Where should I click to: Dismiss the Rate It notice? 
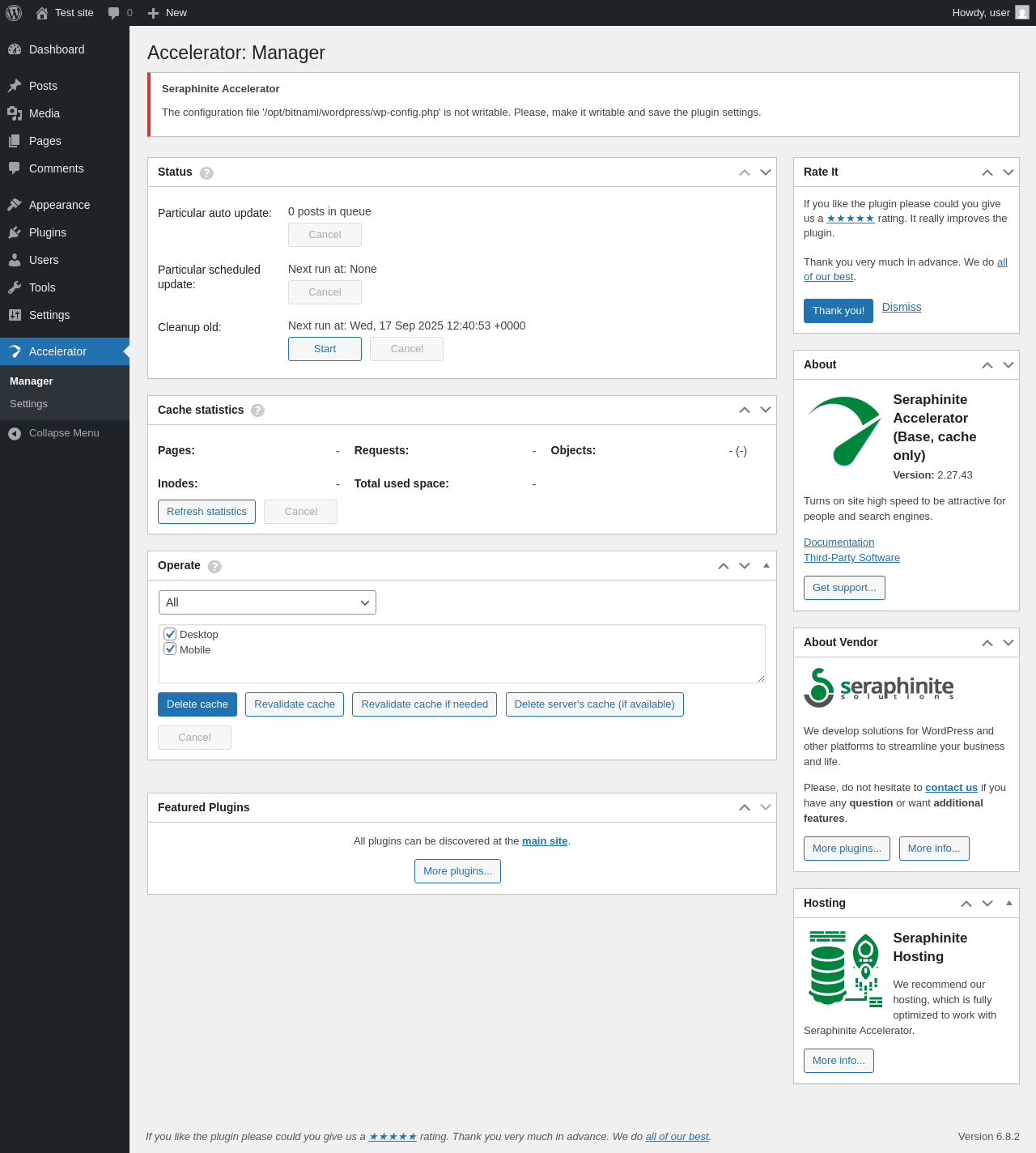(902, 307)
